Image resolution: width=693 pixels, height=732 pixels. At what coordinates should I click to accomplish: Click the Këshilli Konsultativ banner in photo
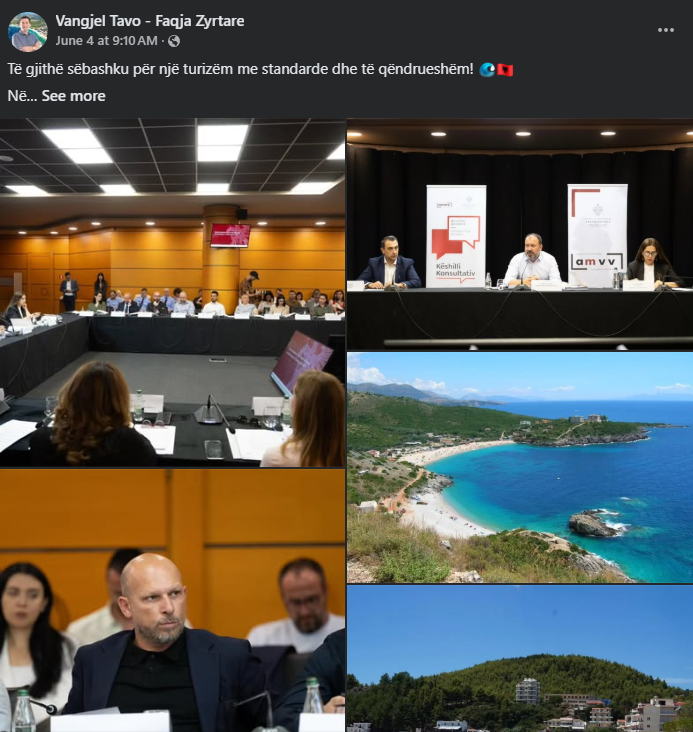[x=456, y=236]
